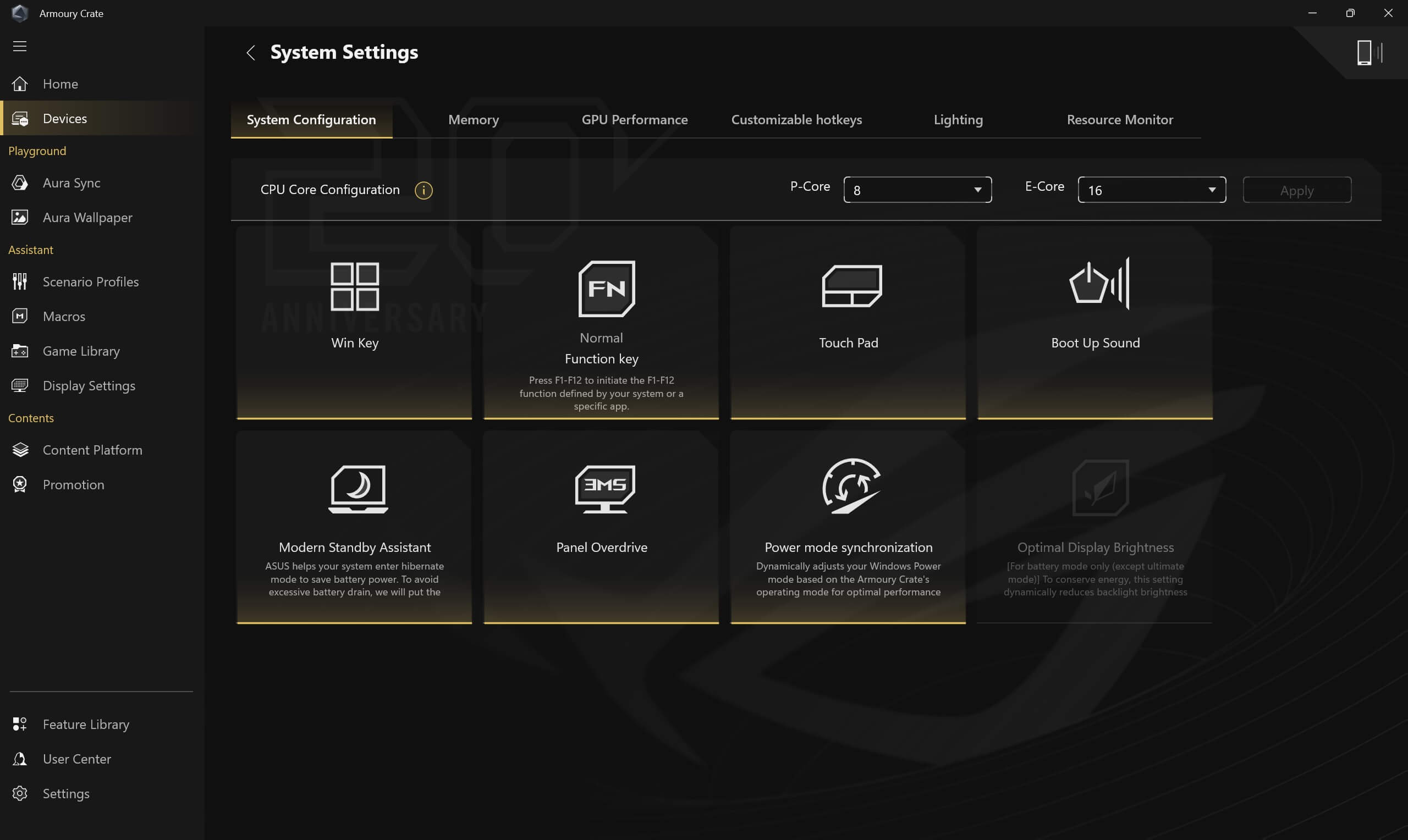Click the Home icon in sidebar
This screenshot has height=840, width=1408.
[20, 84]
